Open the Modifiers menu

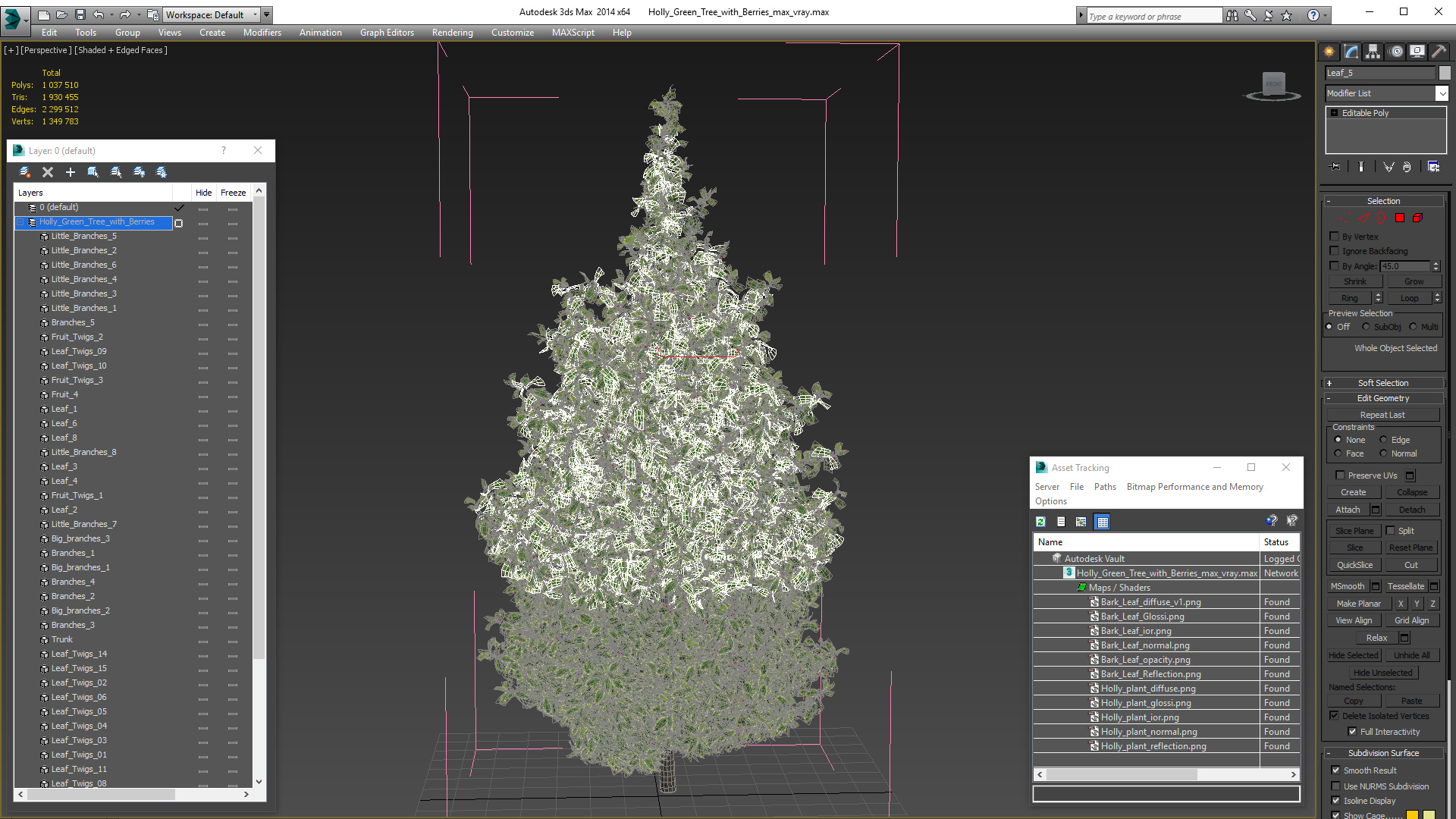(262, 33)
